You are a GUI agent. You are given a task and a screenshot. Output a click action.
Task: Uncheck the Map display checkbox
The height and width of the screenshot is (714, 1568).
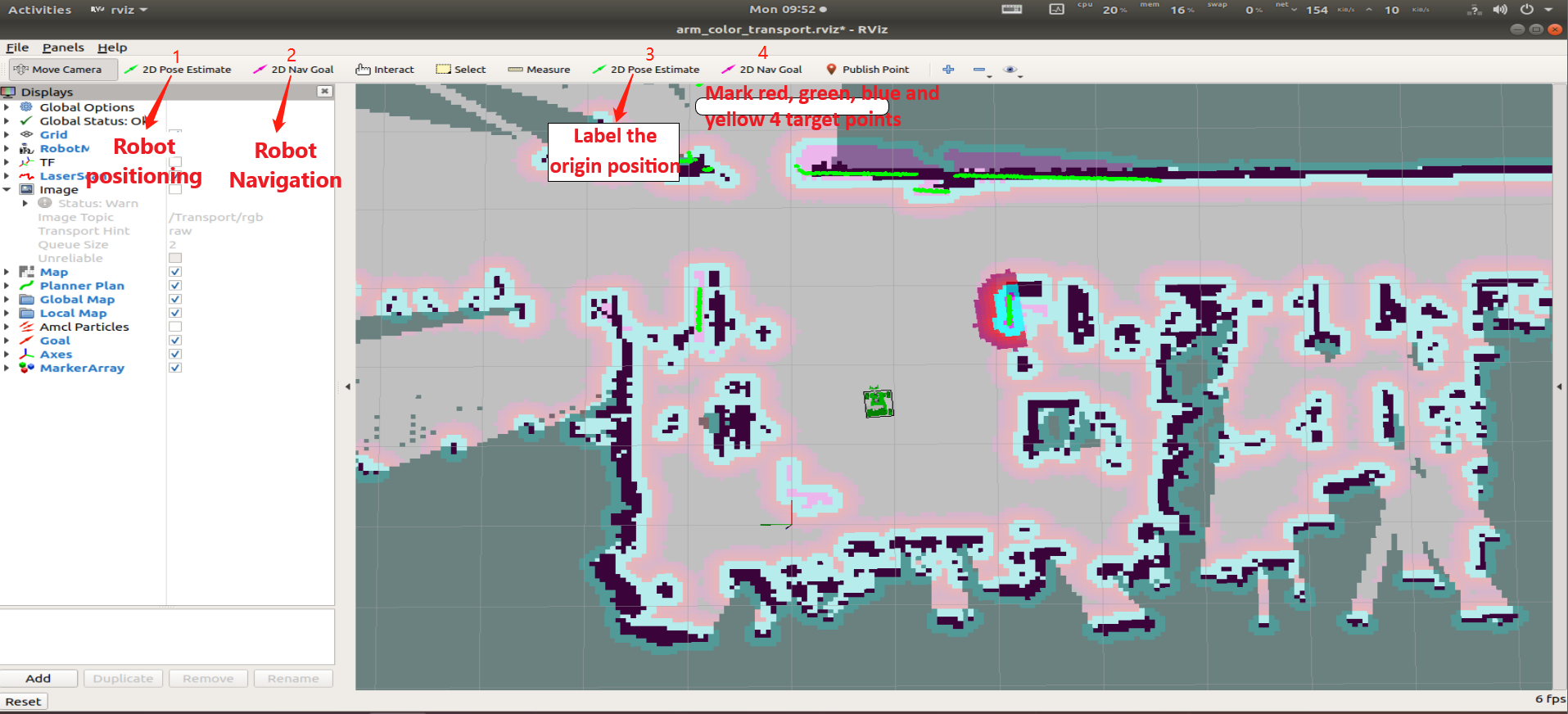coord(175,272)
